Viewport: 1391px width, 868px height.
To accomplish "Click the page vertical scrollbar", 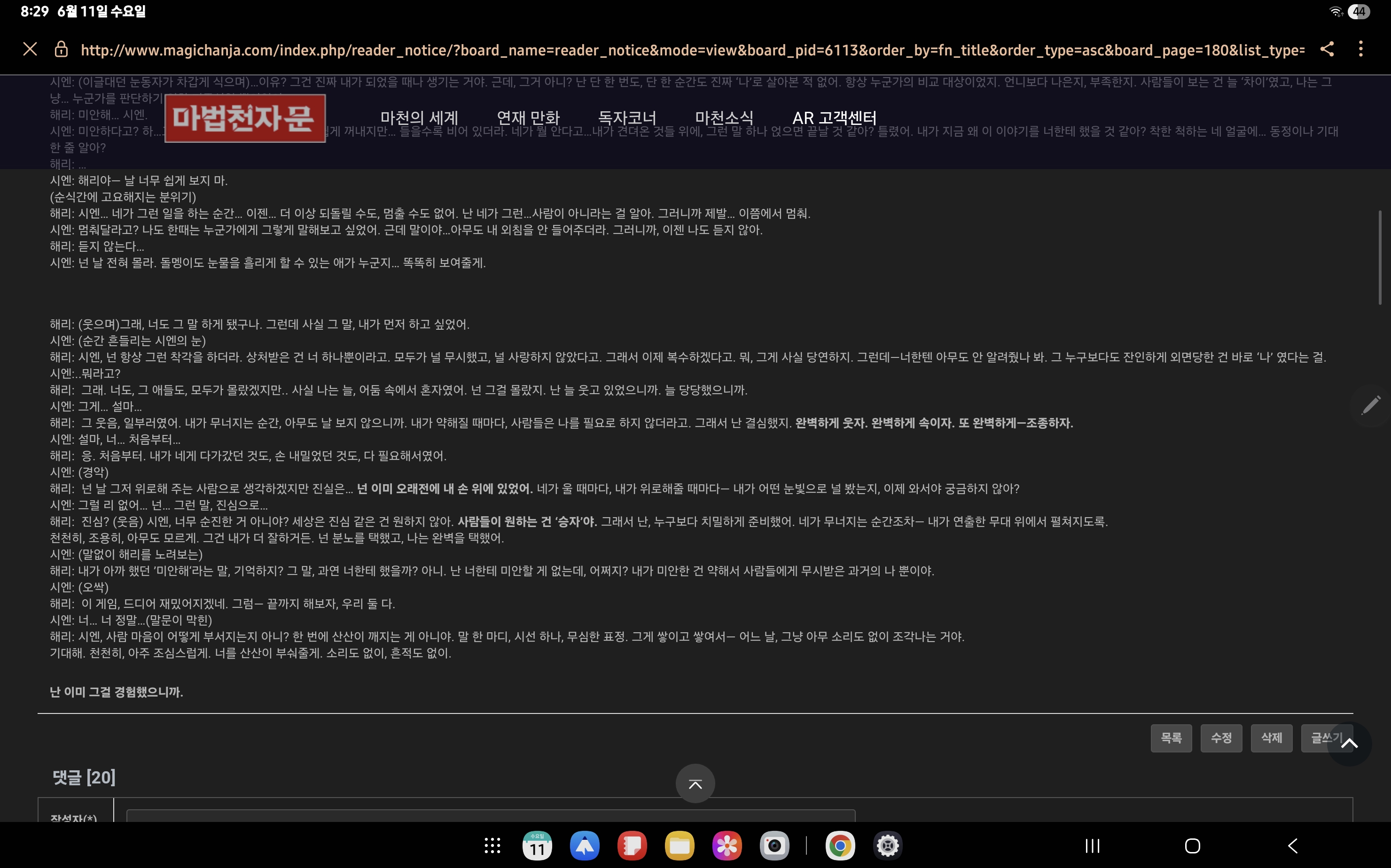I will click(1380, 257).
